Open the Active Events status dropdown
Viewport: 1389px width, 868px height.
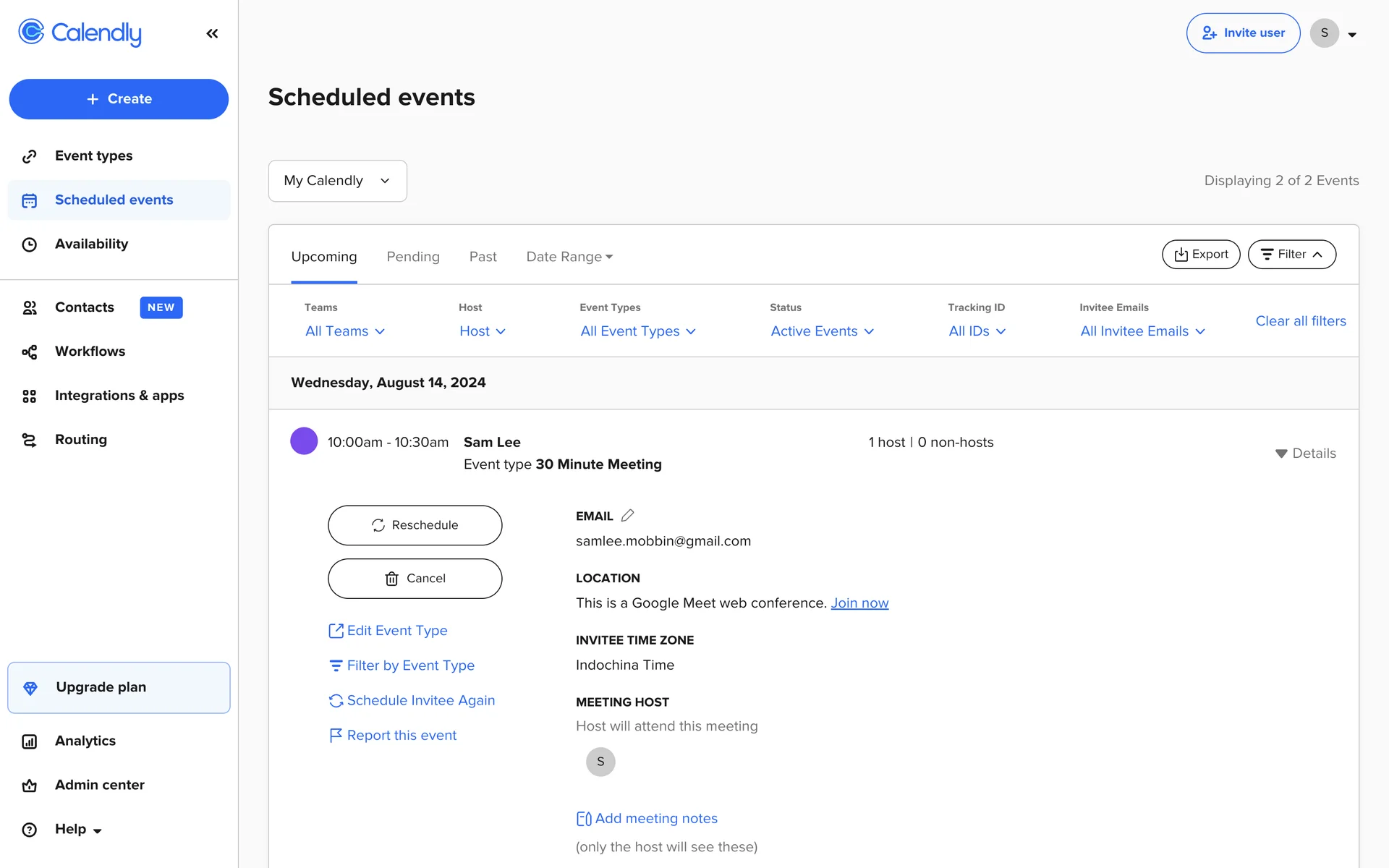(x=822, y=331)
